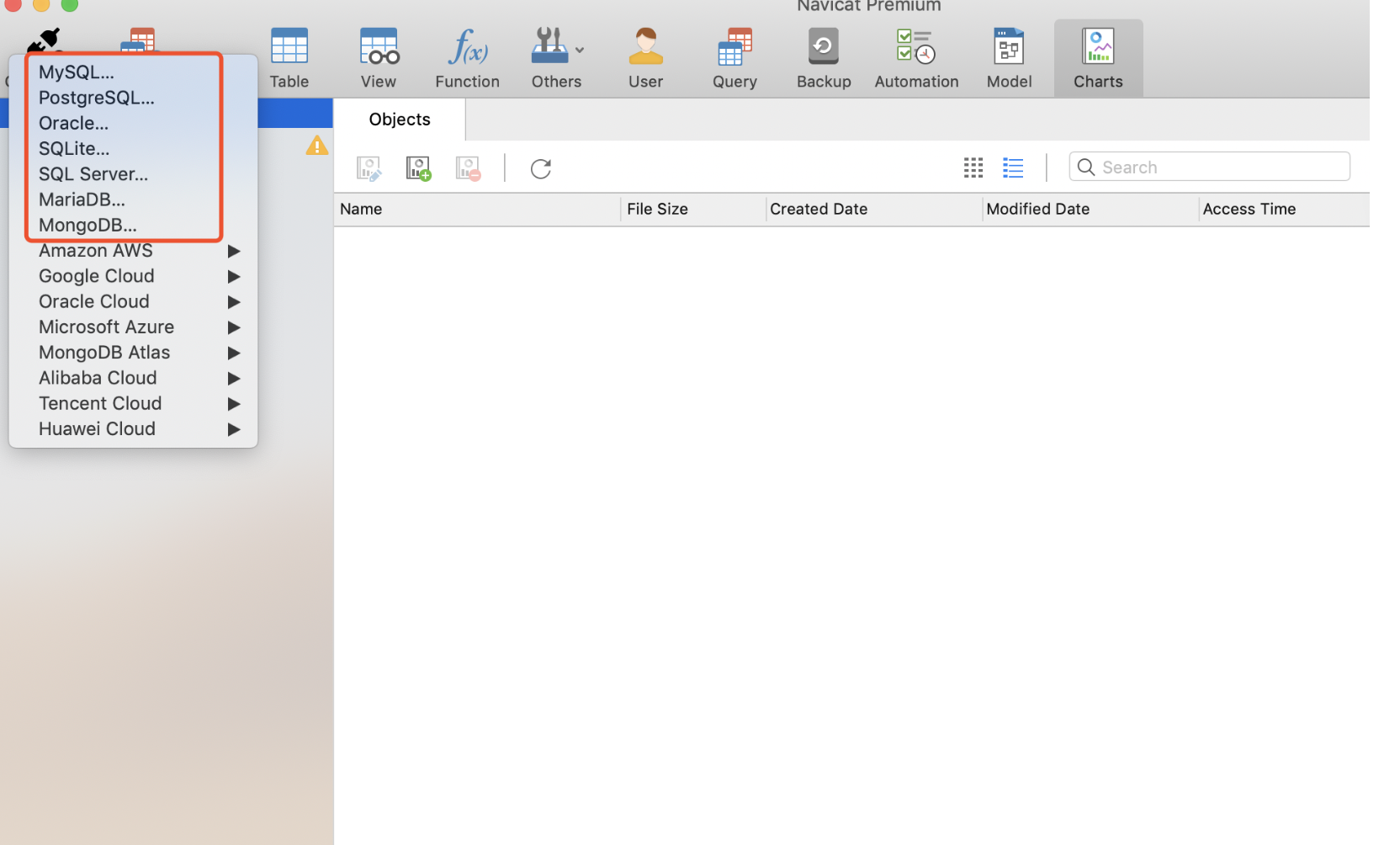1400x845 pixels.
Task: Expand the Microsoft Azure submenu
Action: click(x=133, y=327)
